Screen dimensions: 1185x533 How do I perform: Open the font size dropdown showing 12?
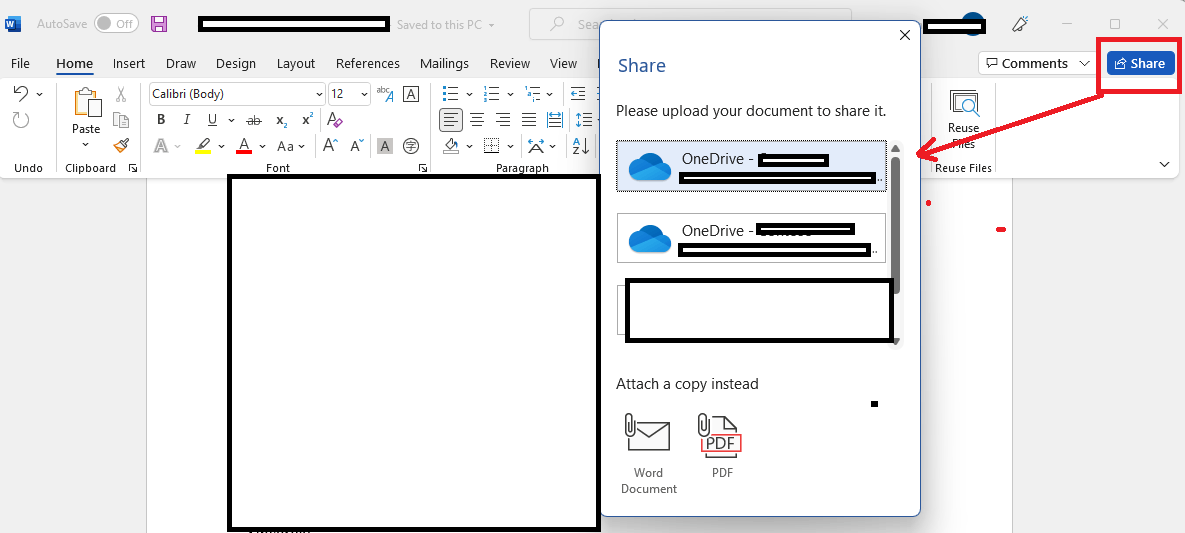[364, 95]
